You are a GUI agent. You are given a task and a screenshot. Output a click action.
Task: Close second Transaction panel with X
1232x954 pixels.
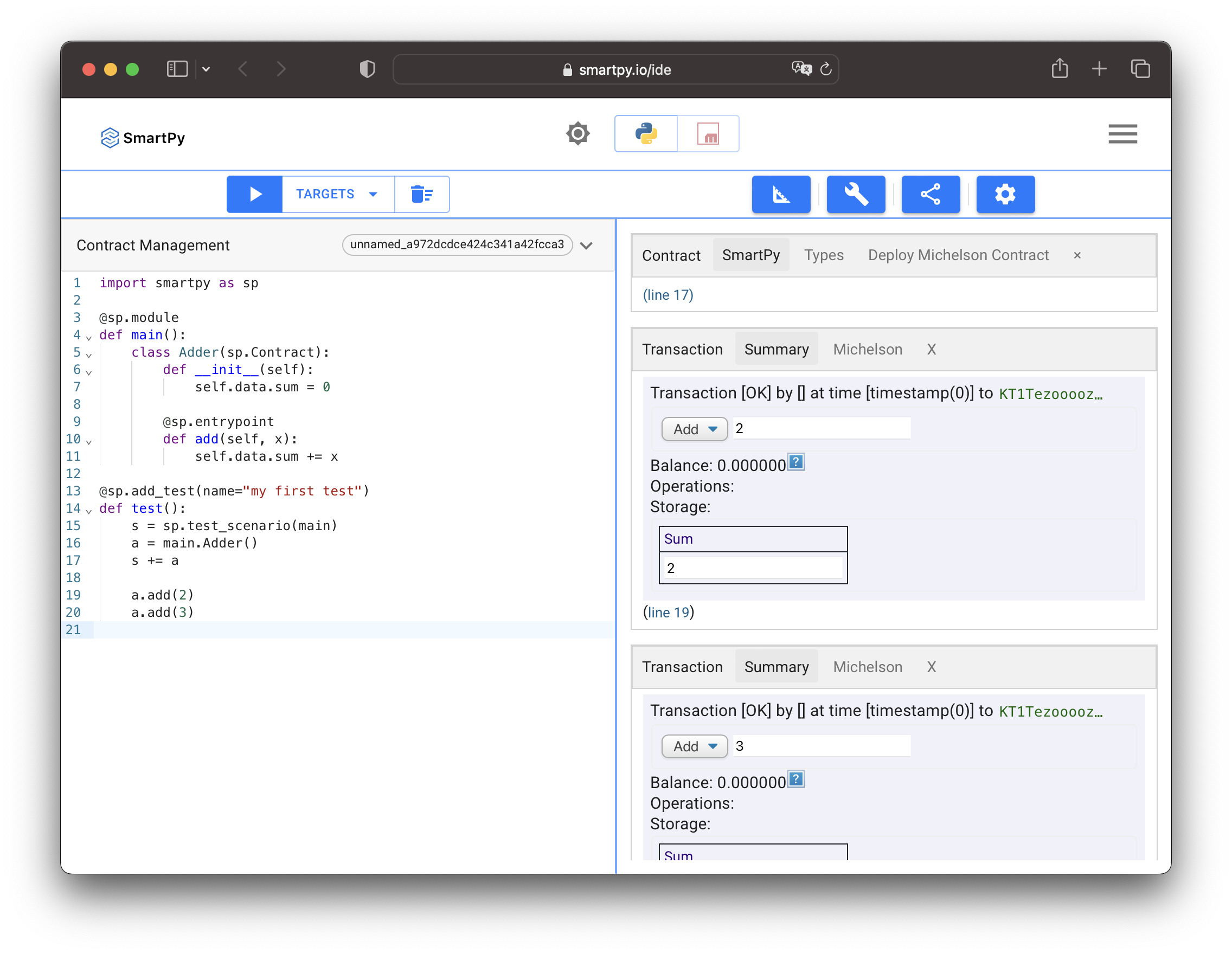click(932, 667)
